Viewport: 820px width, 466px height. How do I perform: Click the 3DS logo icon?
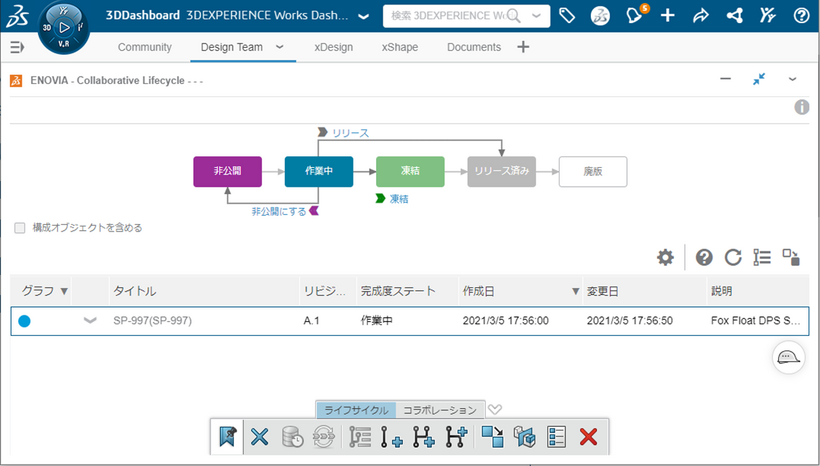(17, 16)
